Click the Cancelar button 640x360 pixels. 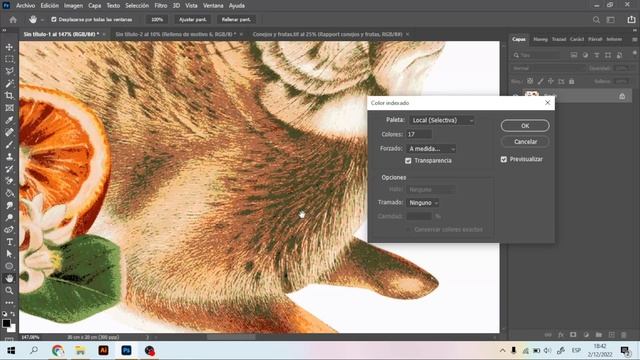click(x=525, y=142)
